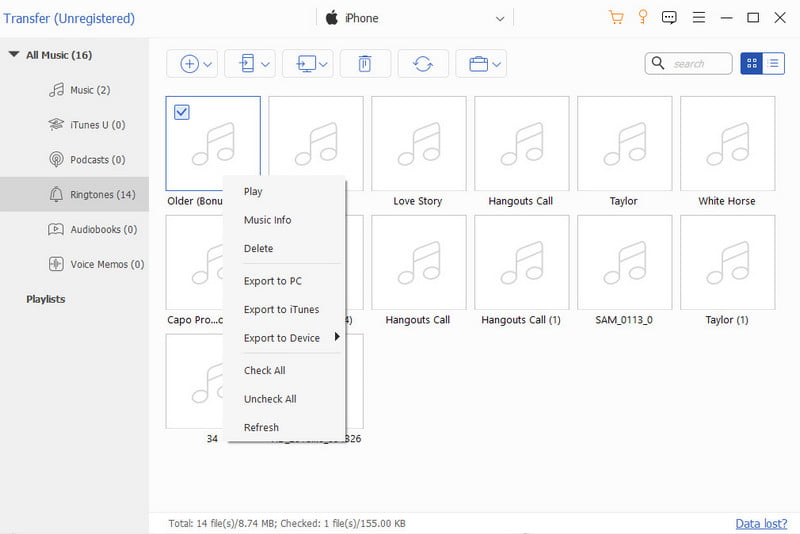Click the trash Delete toolbar icon
Image resolution: width=800 pixels, height=534 pixels.
(364, 64)
